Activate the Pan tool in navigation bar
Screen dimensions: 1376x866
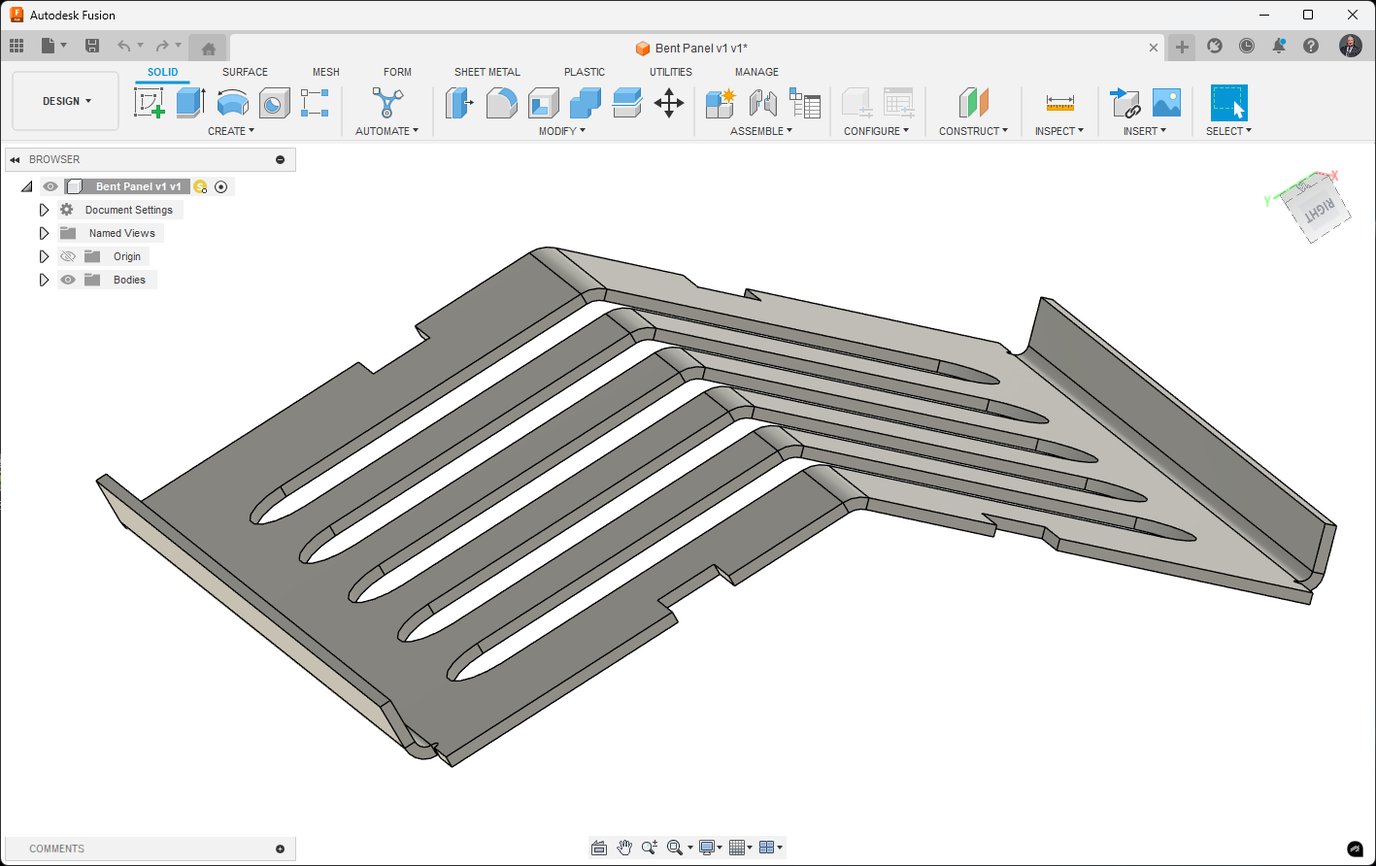click(624, 847)
